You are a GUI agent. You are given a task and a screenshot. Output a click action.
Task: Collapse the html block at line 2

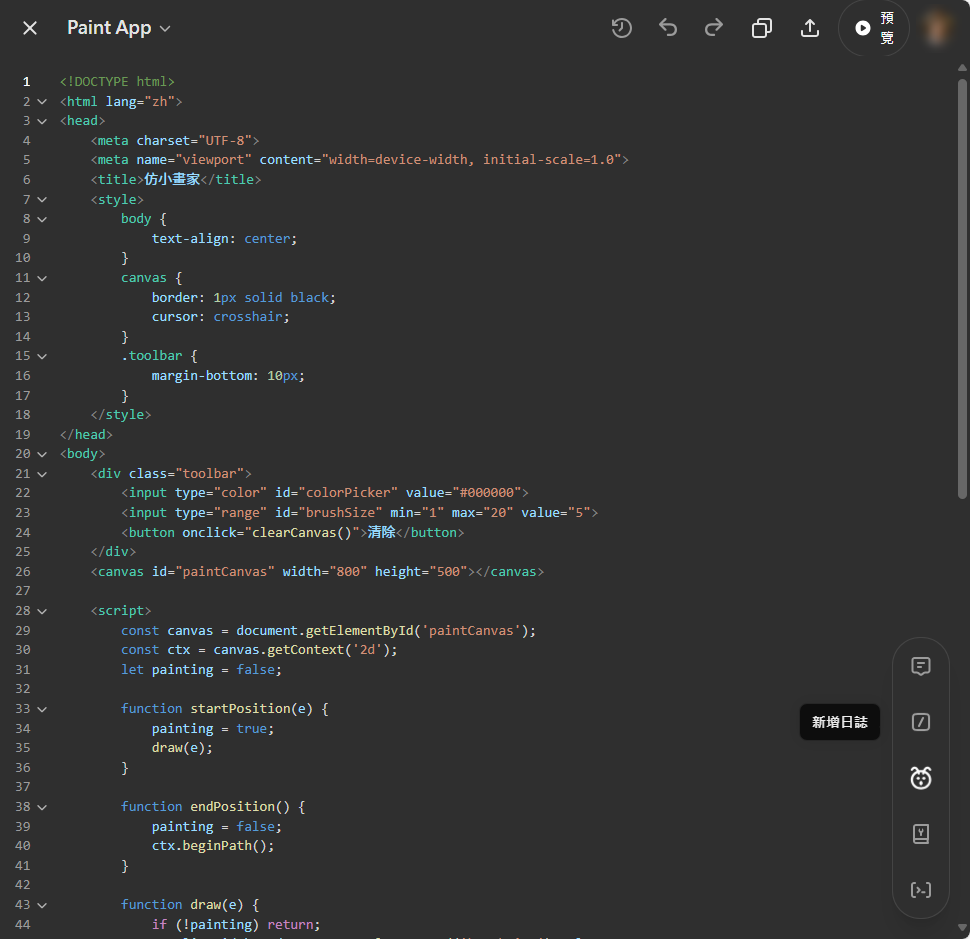pyautogui.click(x=42, y=101)
